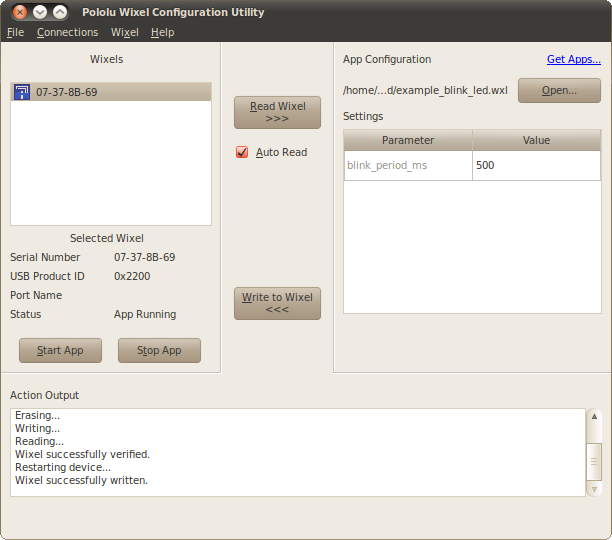
Task: Close the Wixel Configuration Utility window
Action: point(19,12)
